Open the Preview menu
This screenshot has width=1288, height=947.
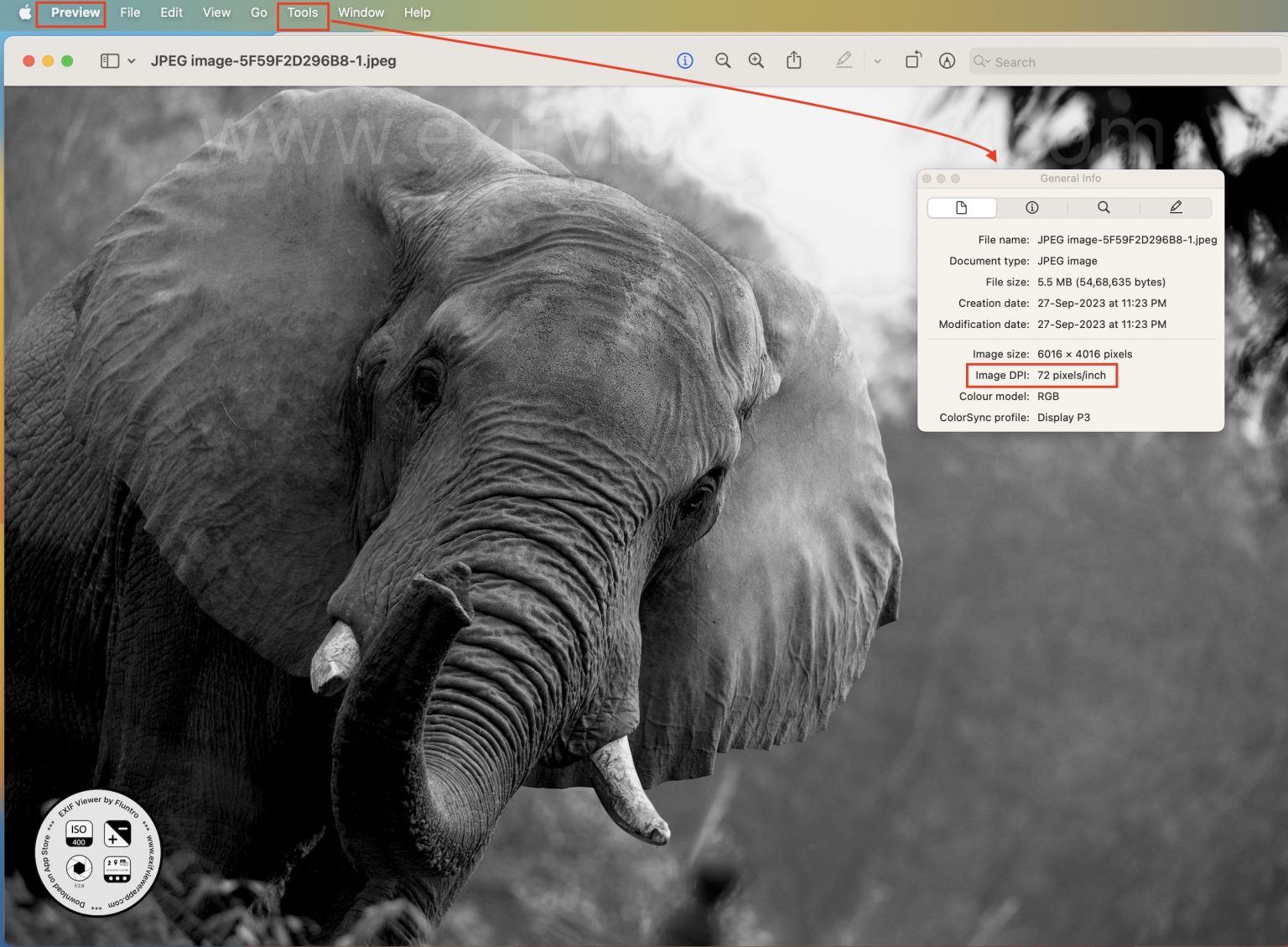pyautogui.click(x=73, y=13)
